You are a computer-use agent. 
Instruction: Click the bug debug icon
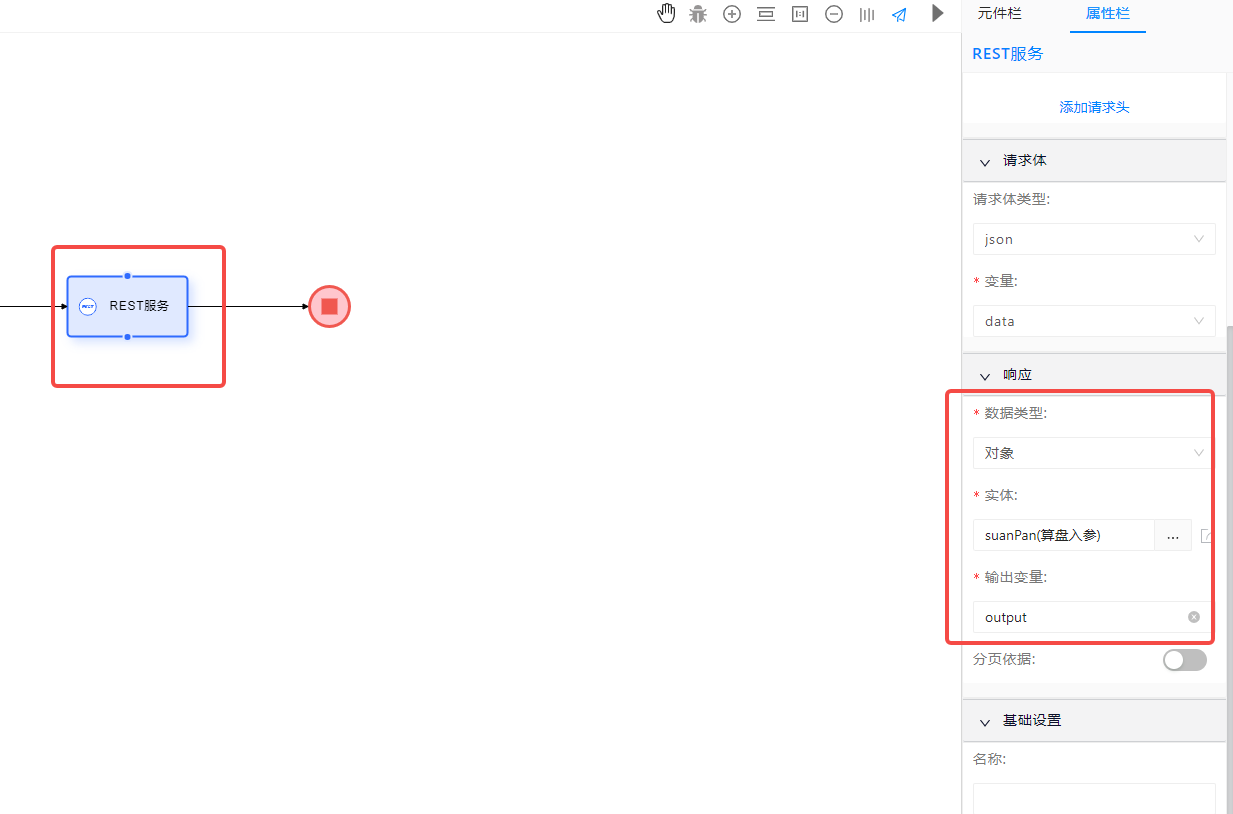(x=698, y=14)
